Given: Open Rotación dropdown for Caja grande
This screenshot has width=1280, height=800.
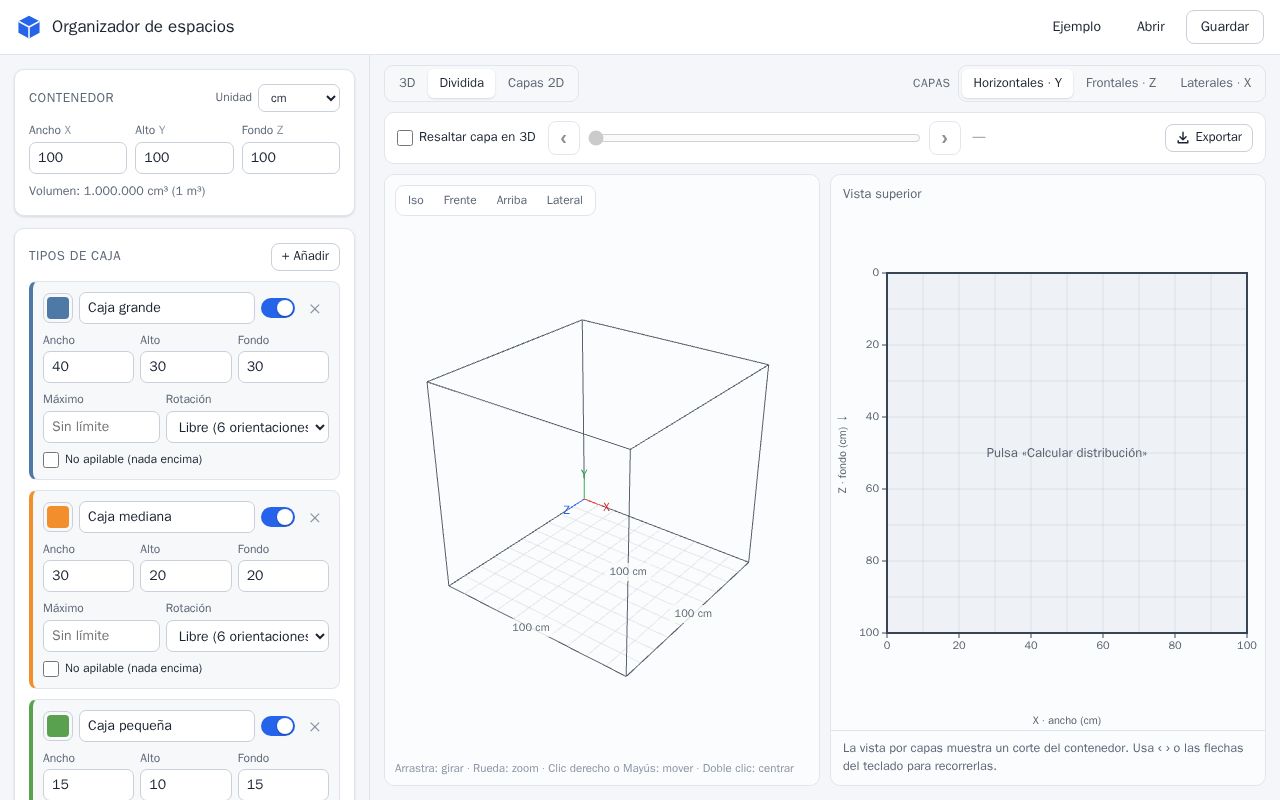Looking at the screenshot, I should (247, 427).
